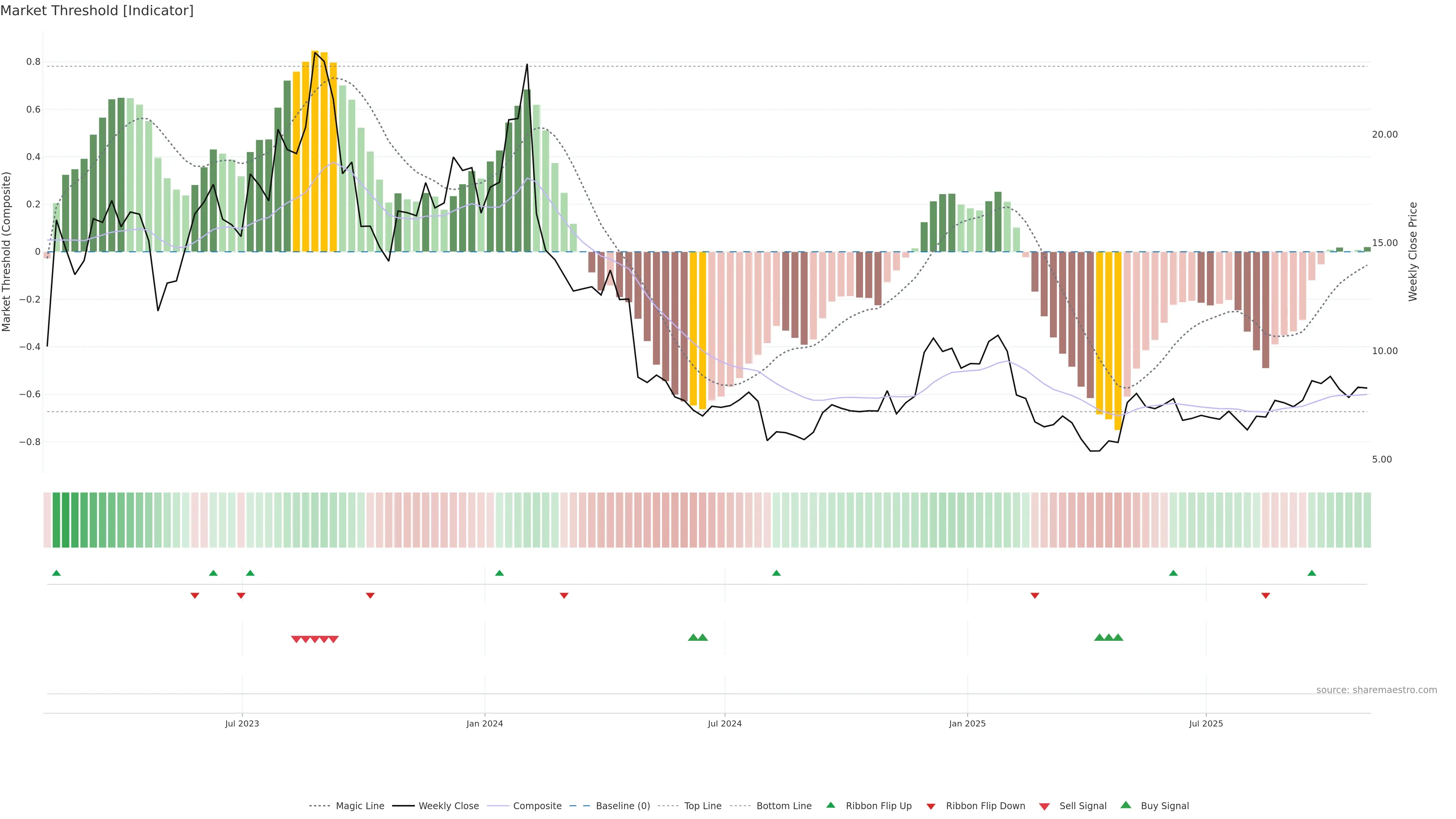The image size is (1456, 819).
Task: Click the Ribbon Flip Down legend triangle
Action: (931, 806)
